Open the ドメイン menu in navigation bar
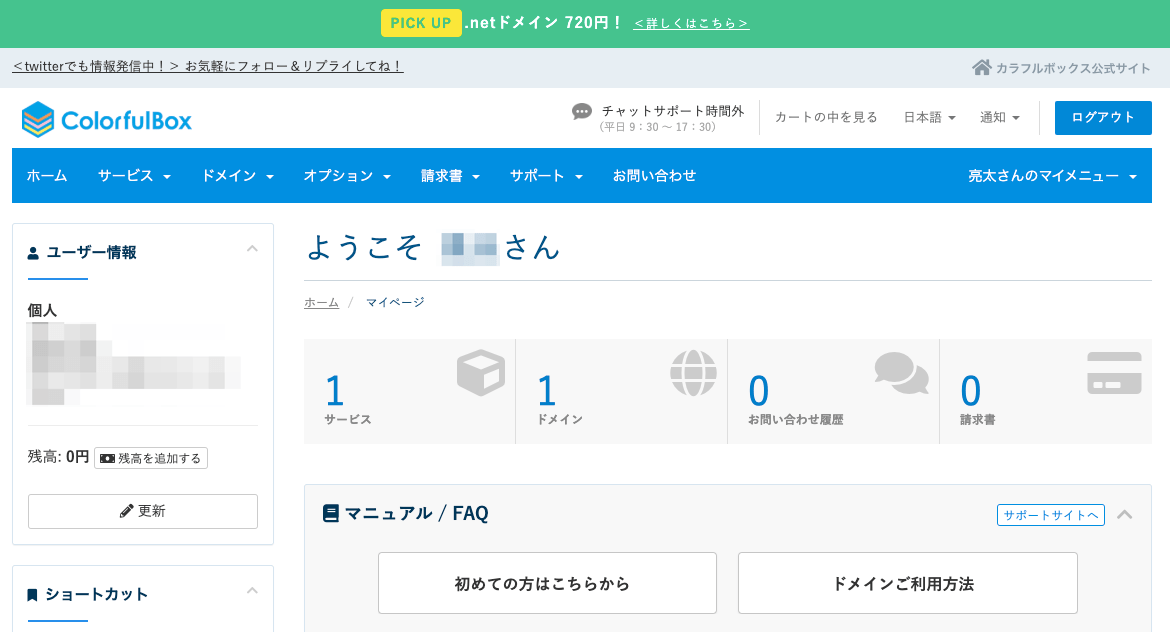1170x632 pixels. [237, 176]
